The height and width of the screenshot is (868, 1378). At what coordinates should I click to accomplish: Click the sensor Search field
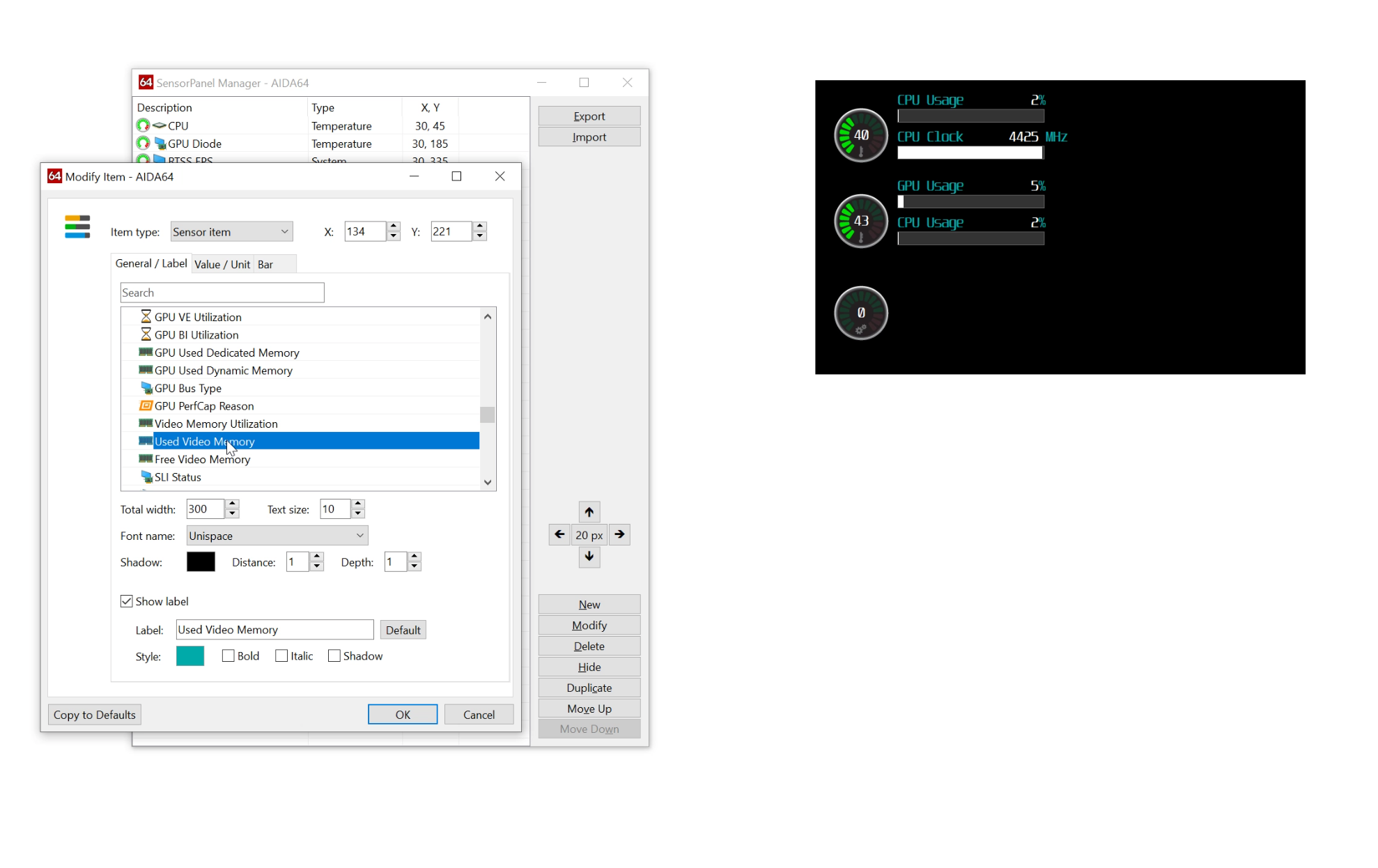pyautogui.click(x=222, y=293)
